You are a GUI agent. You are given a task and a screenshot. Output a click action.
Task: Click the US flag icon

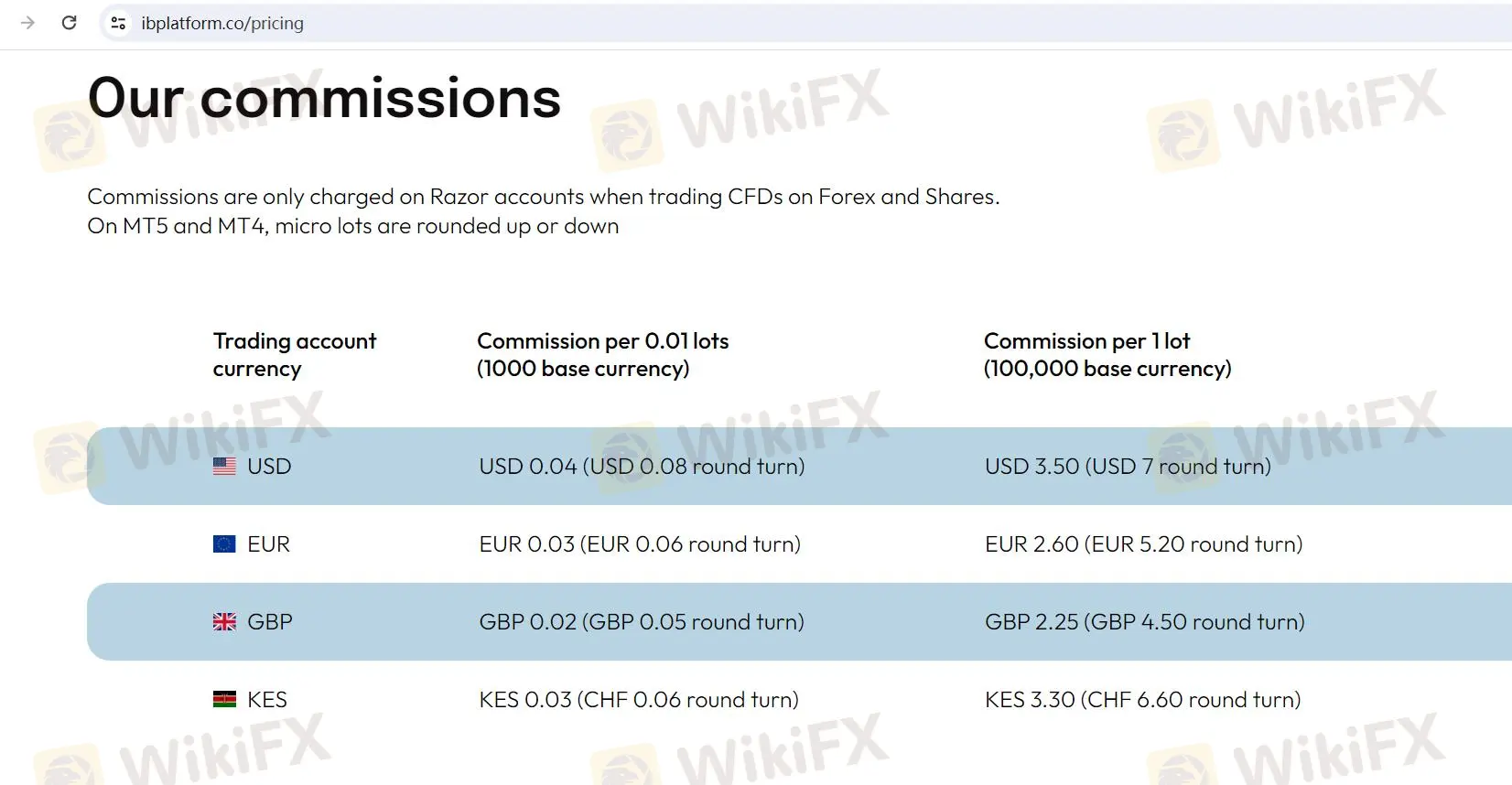[224, 467]
